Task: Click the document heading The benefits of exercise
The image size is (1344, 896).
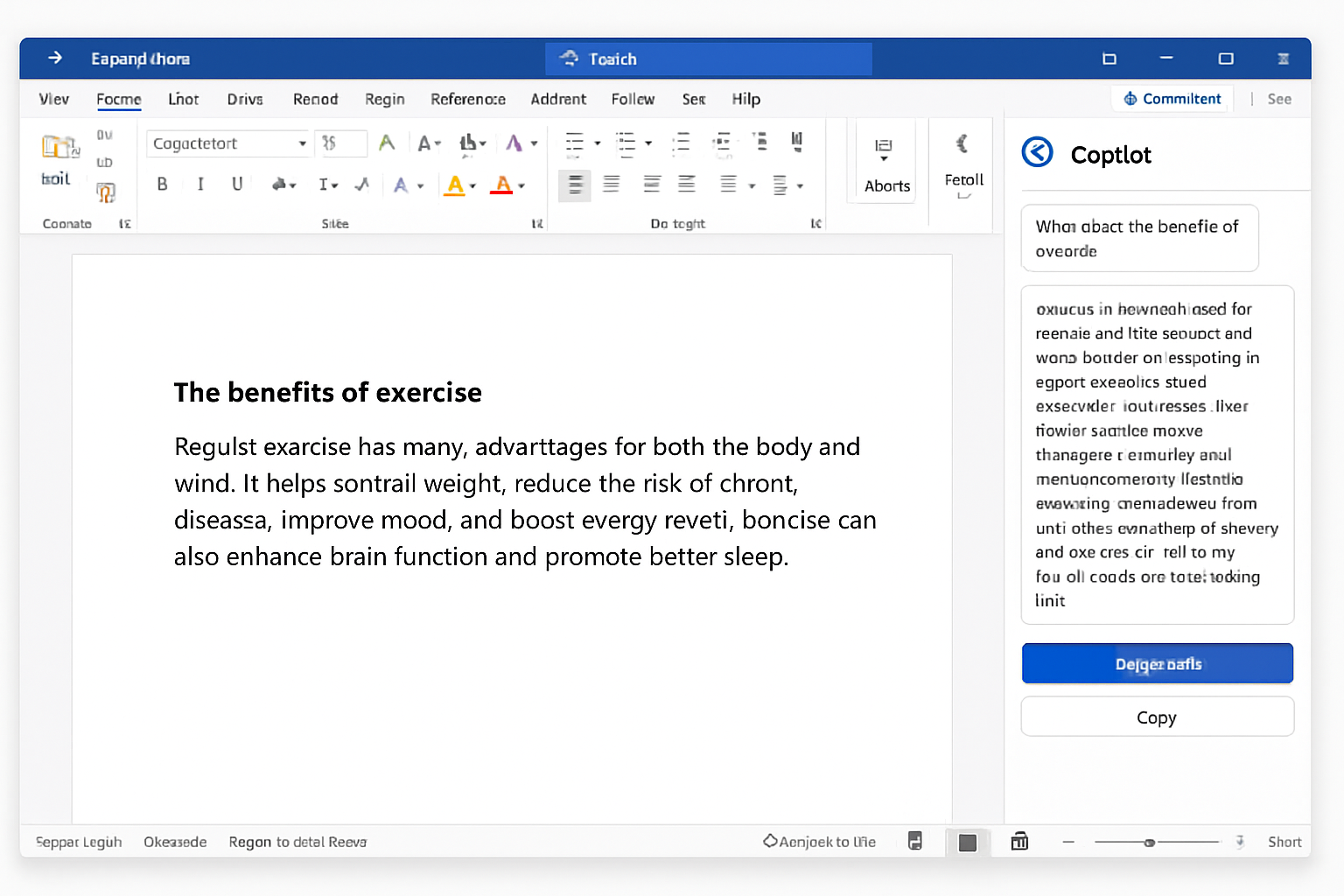Action: click(x=328, y=392)
